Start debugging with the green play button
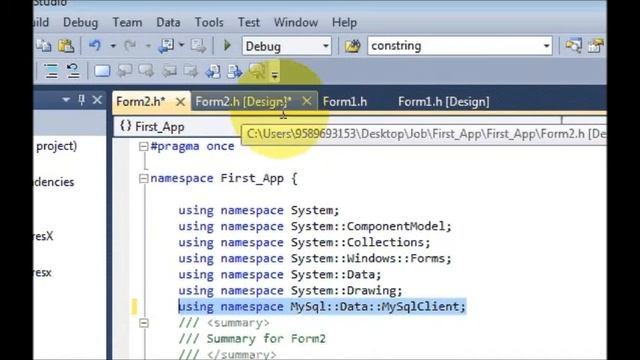Image resolution: width=640 pixels, height=360 pixels. point(227,45)
